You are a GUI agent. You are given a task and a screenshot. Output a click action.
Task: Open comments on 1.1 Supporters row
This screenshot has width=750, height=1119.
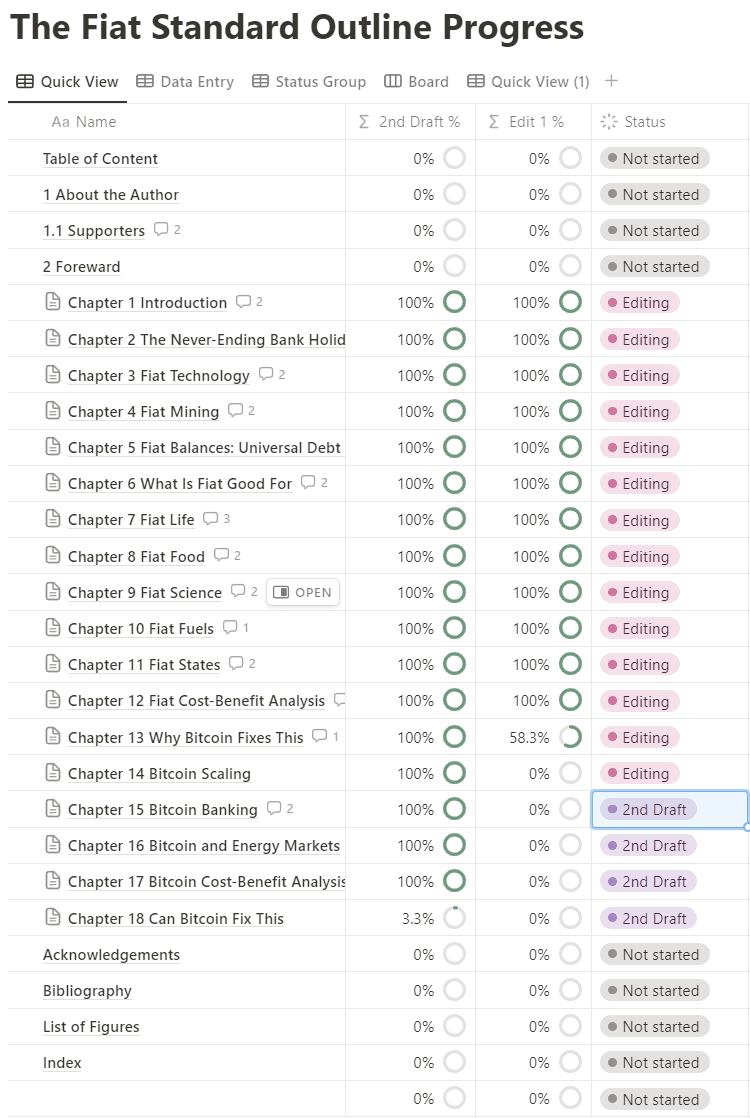(x=167, y=230)
